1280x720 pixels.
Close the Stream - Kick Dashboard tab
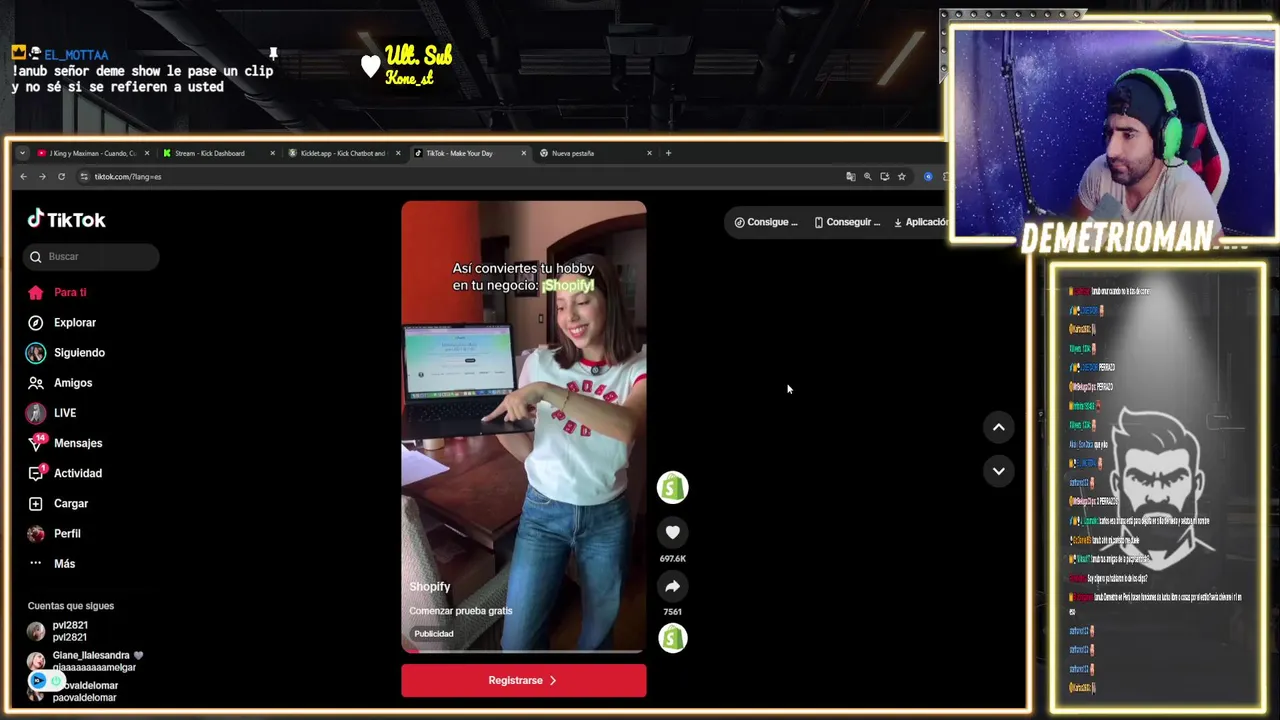point(272,153)
